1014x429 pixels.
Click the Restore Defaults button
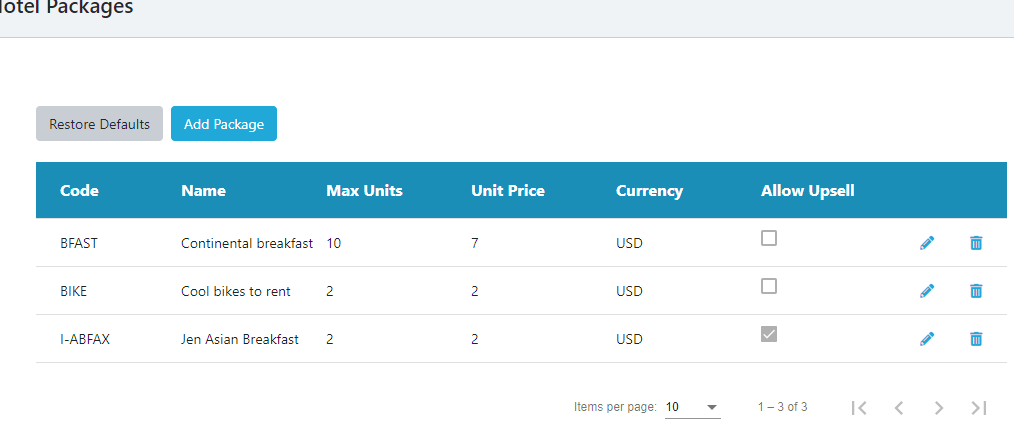(99, 124)
